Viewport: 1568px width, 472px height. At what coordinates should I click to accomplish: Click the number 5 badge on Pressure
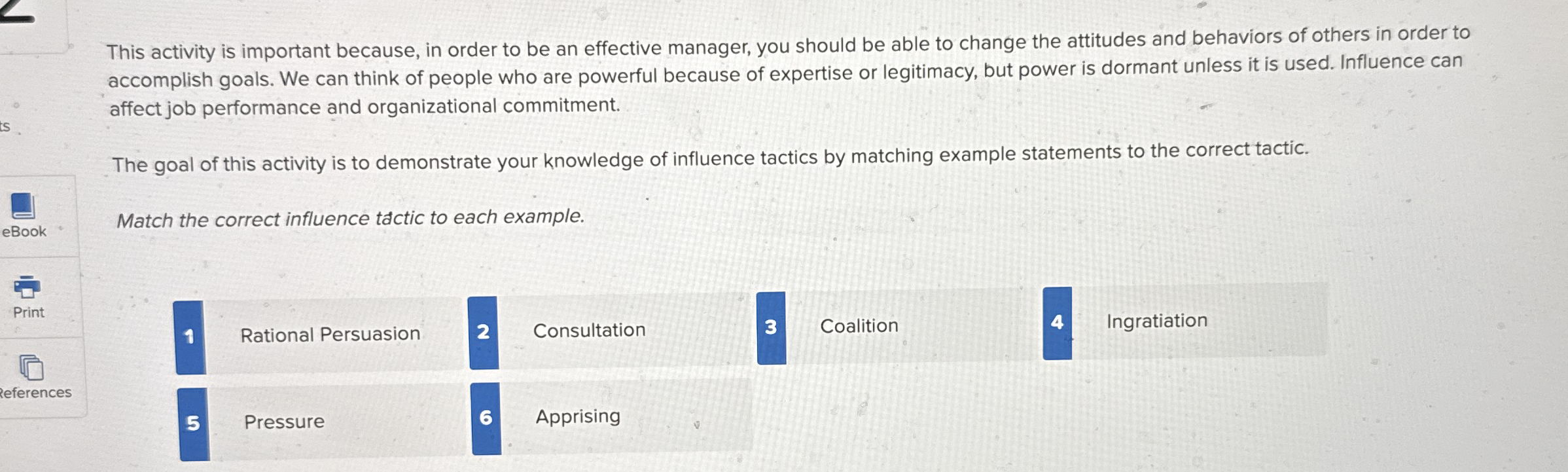tap(192, 424)
